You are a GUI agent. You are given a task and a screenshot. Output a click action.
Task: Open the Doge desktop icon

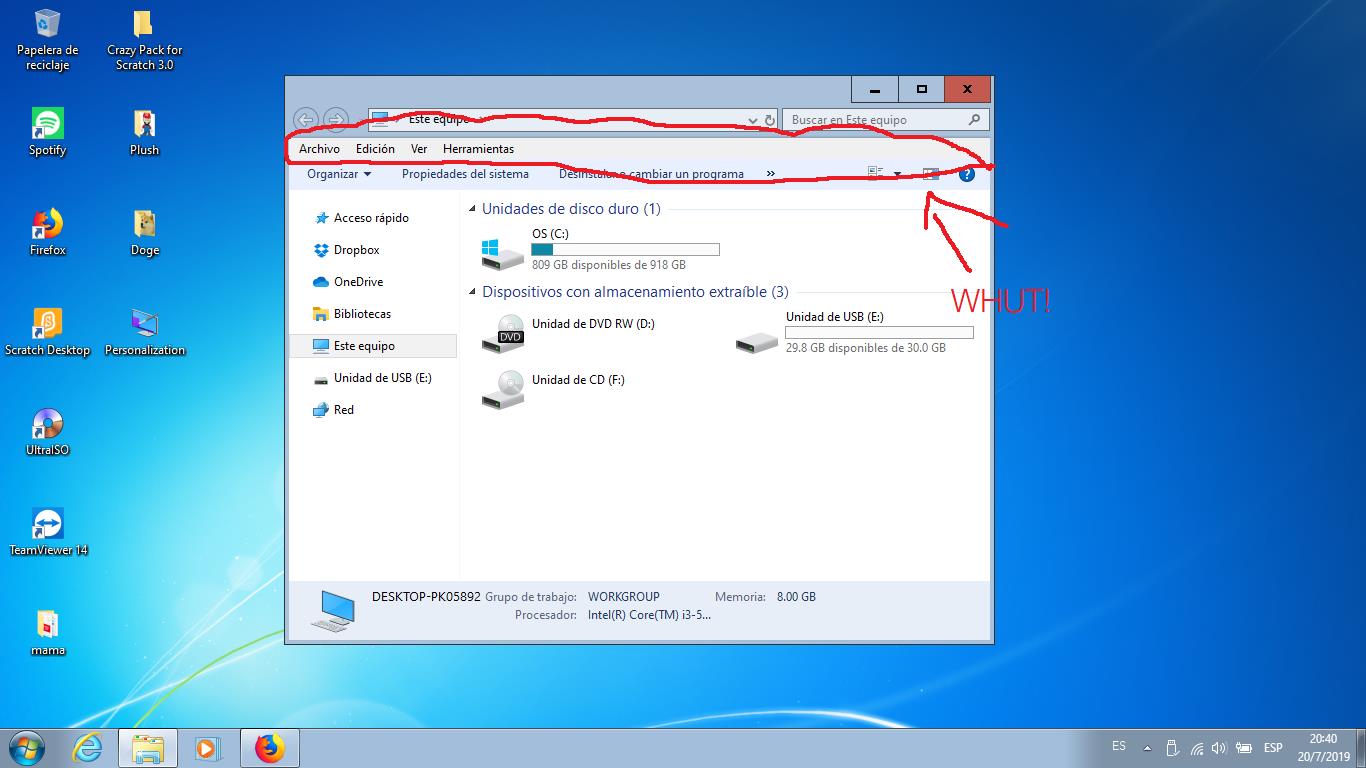click(x=144, y=232)
